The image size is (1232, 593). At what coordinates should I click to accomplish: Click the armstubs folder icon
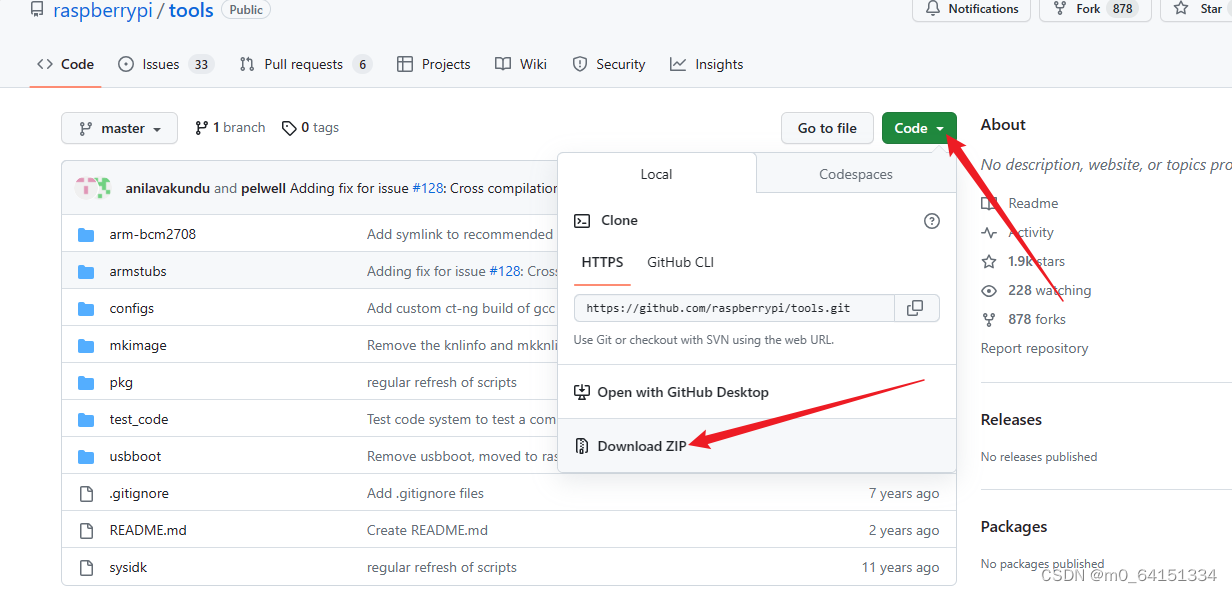coord(86,272)
